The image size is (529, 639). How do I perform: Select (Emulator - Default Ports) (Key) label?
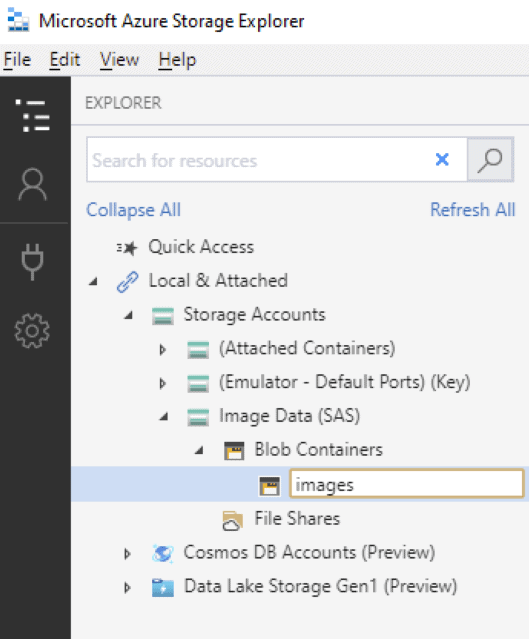(x=344, y=383)
